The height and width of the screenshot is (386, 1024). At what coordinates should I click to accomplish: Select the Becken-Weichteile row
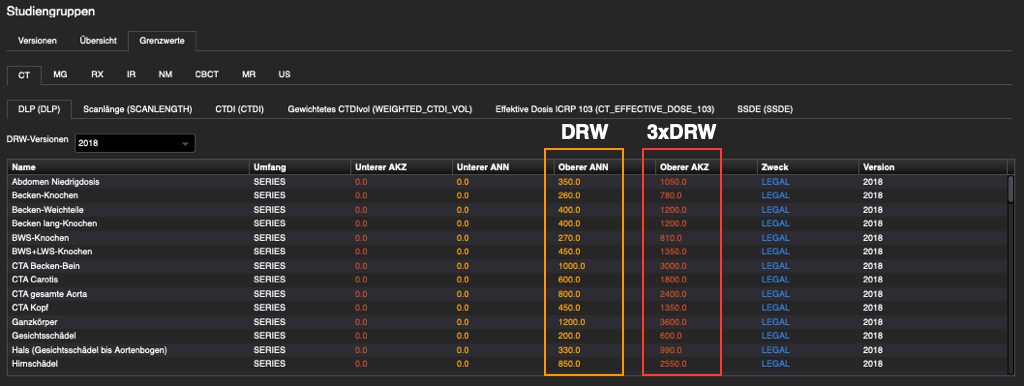507,210
